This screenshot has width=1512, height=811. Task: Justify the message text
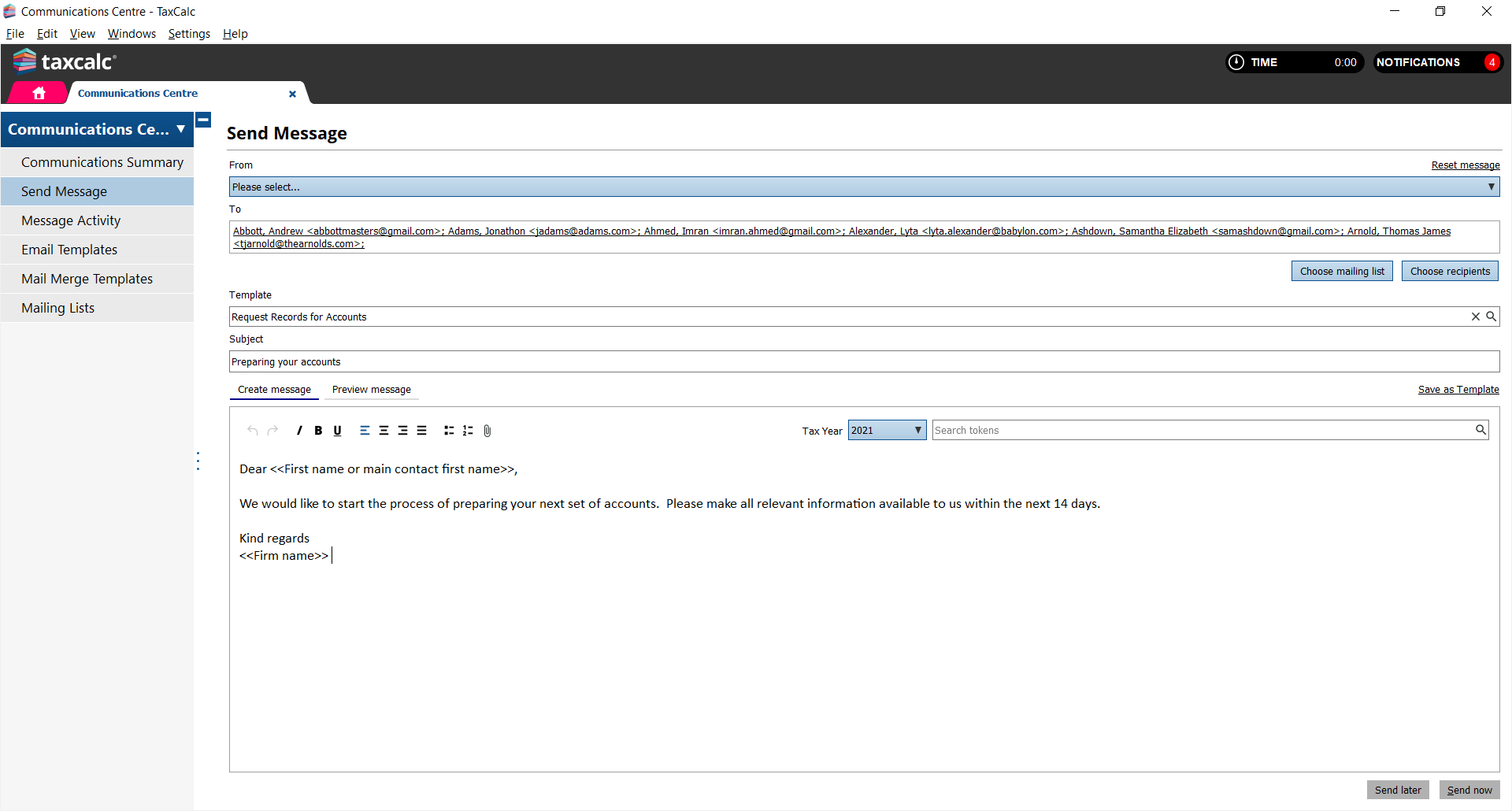tap(421, 431)
